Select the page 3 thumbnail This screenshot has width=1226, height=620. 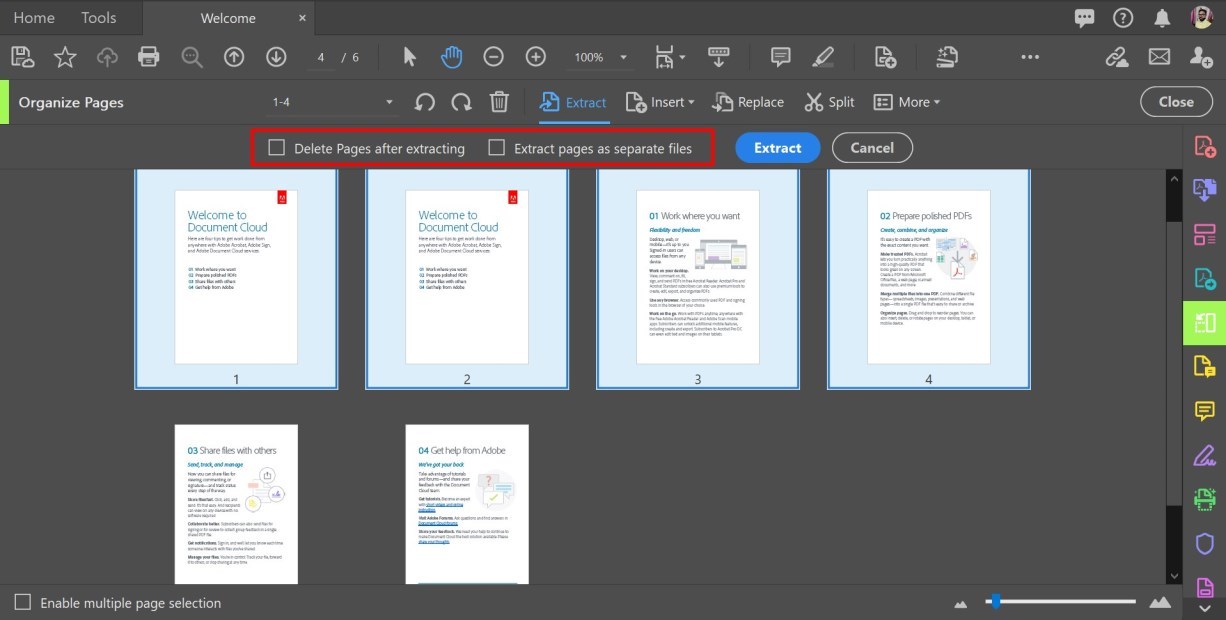[x=697, y=277]
